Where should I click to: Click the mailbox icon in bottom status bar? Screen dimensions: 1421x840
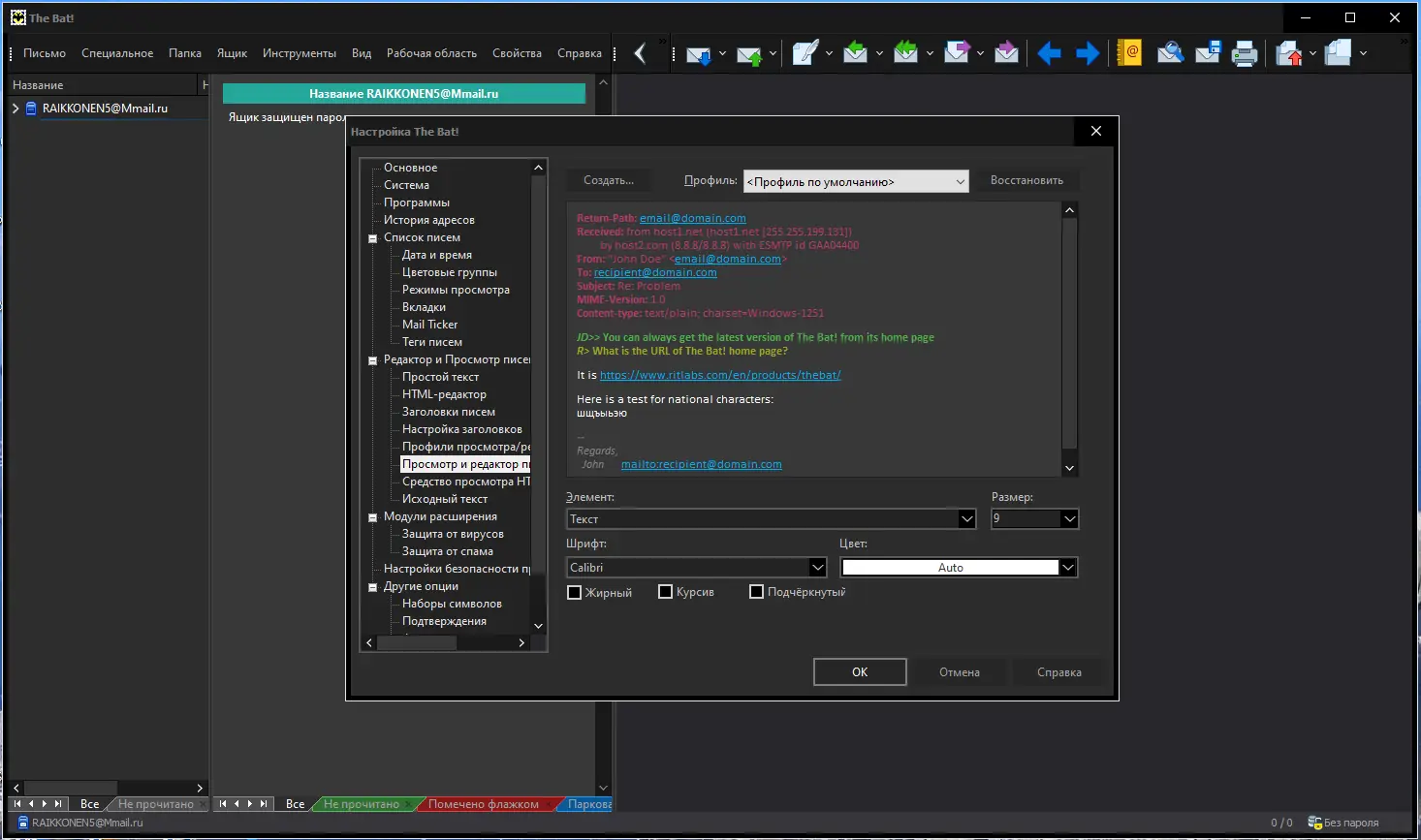point(23,823)
